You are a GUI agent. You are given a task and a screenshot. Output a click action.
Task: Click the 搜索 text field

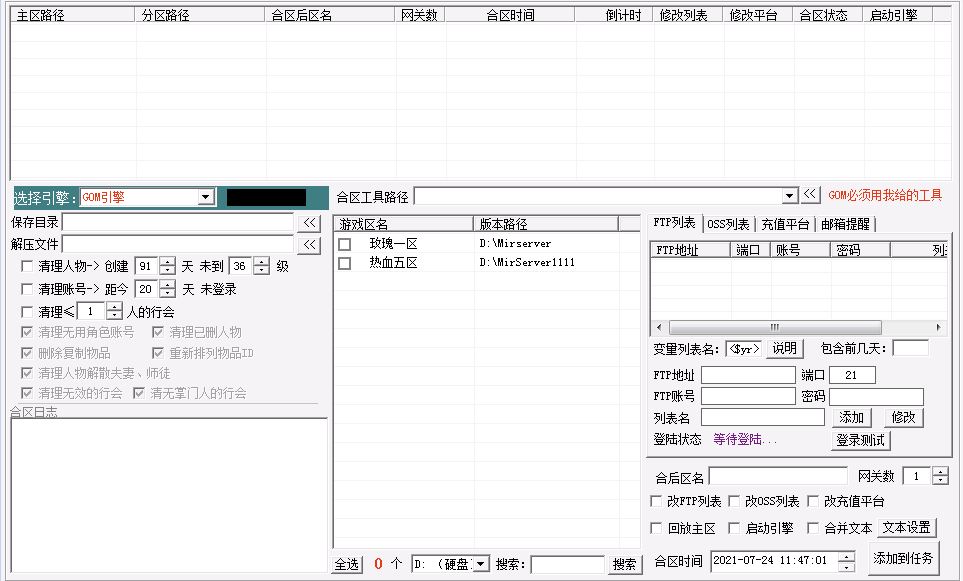[x=567, y=564]
